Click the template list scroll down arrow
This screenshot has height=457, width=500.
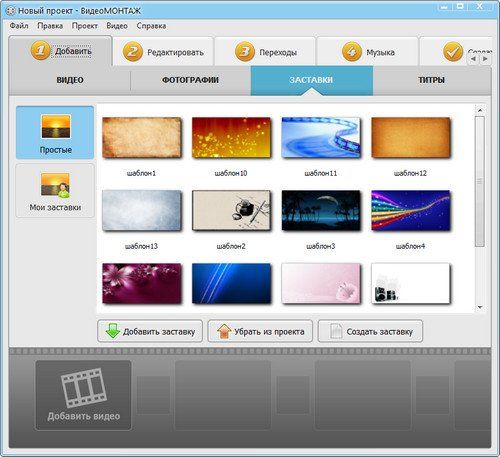(x=480, y=307)
